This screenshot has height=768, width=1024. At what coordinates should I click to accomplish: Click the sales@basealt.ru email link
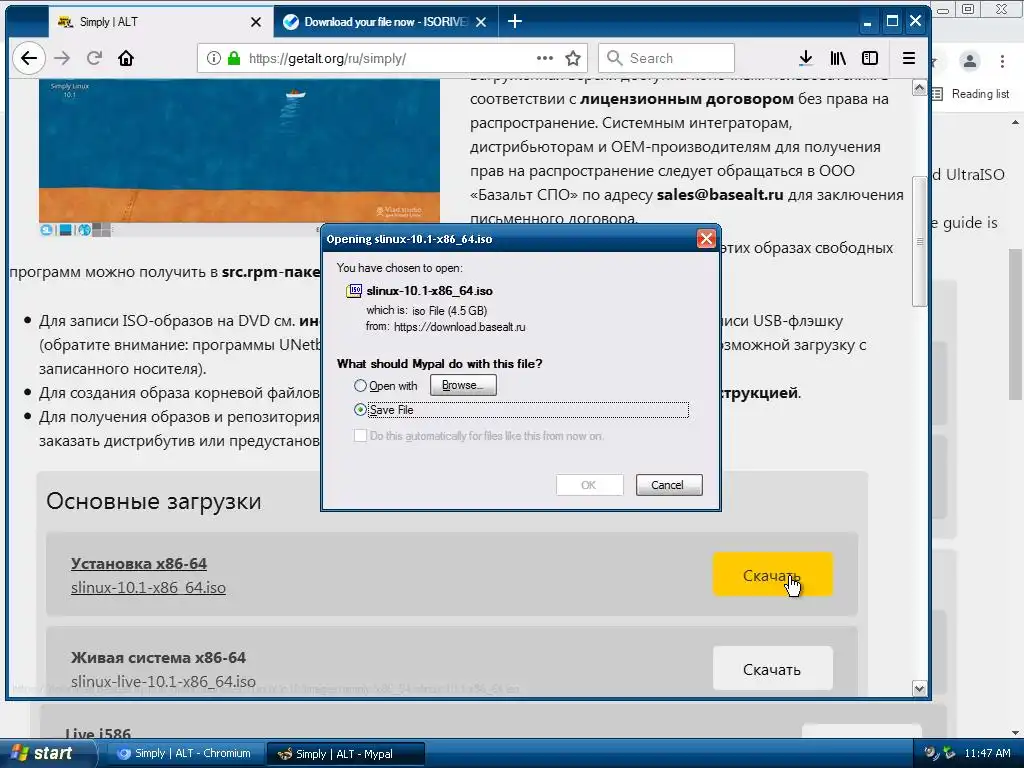point(720,195)
